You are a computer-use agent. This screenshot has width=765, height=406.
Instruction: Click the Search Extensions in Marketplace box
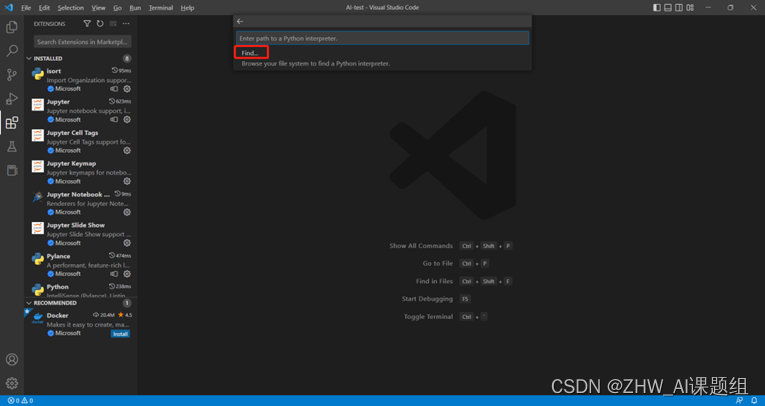click(82, 42)
